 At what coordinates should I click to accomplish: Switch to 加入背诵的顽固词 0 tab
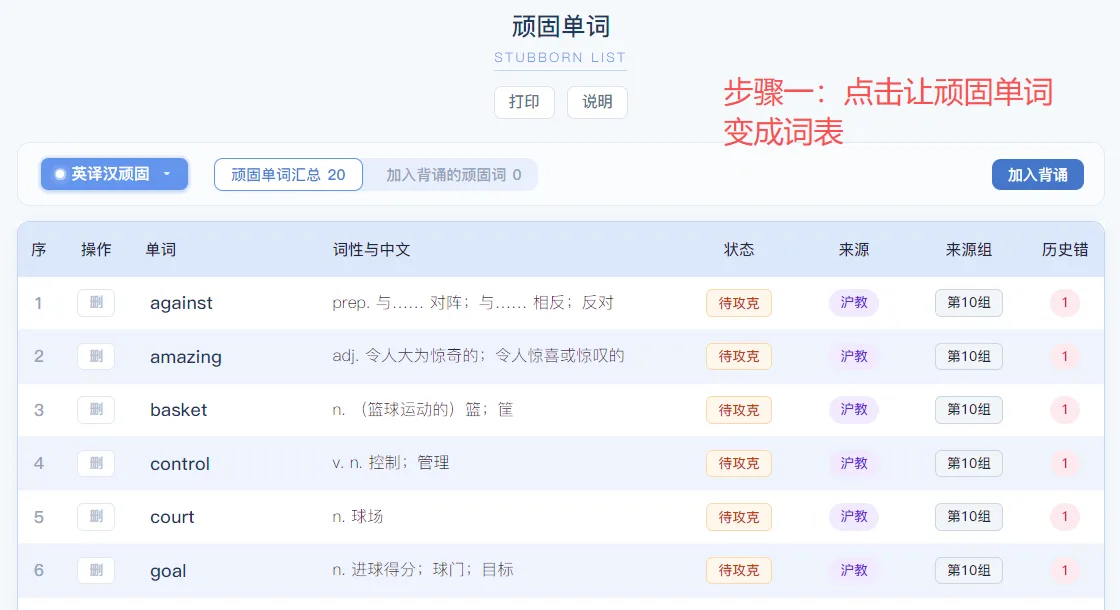454,175
